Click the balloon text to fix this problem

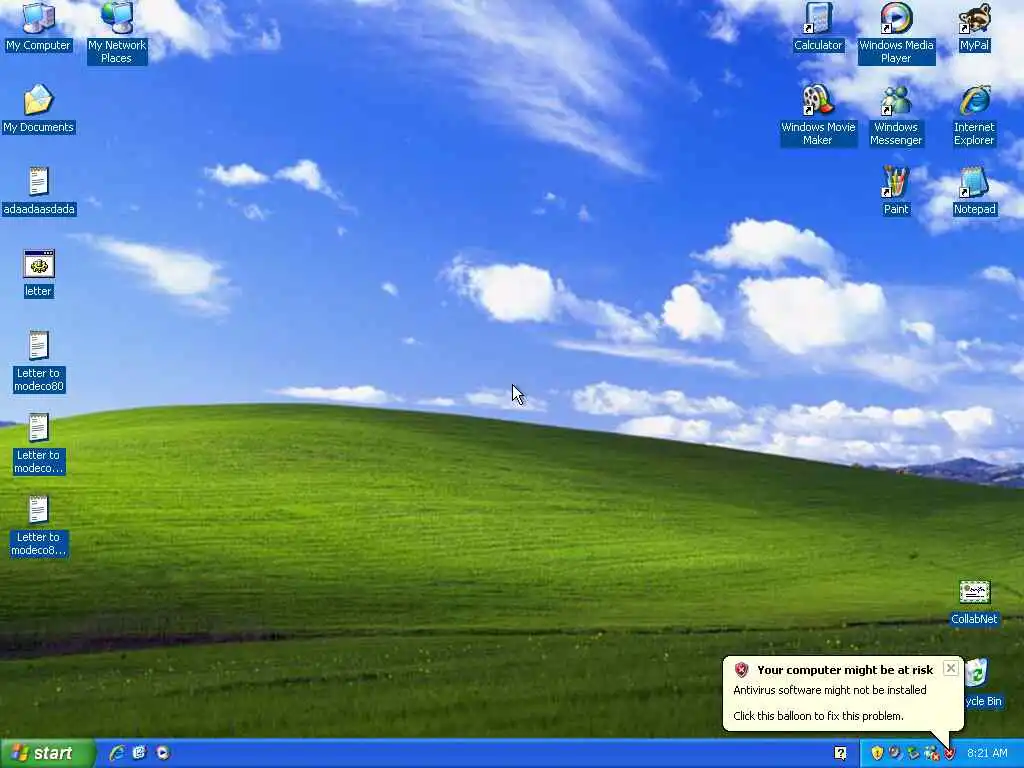pos(818,716)
